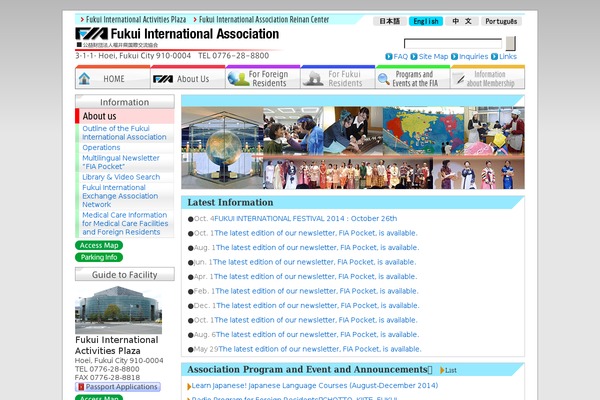Click the arrow icon beside FAQ
Screen dimensions: 600x400
pyautogui.click(x=389, y=57)
